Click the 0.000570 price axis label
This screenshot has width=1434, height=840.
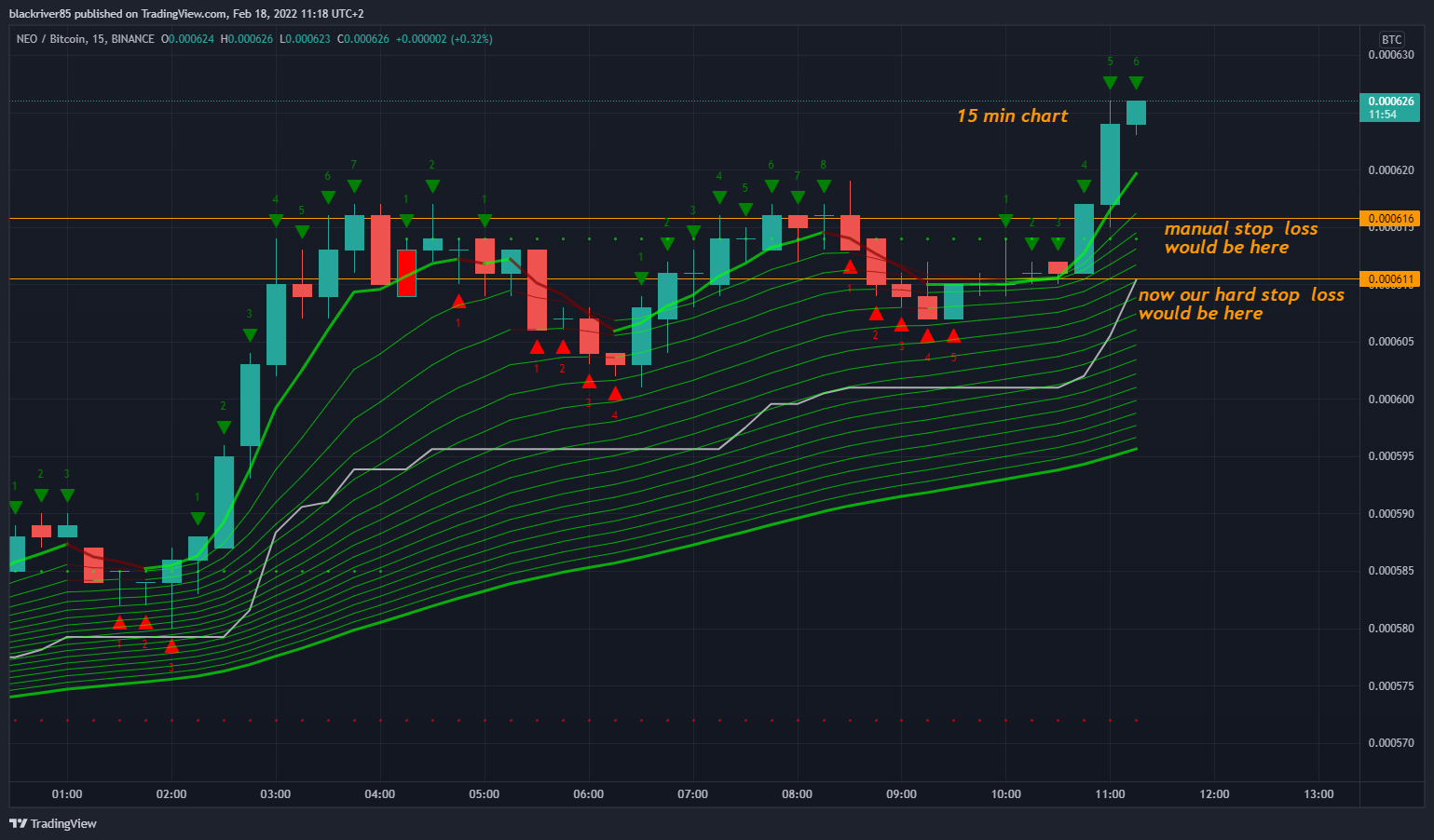point(1390,743)
